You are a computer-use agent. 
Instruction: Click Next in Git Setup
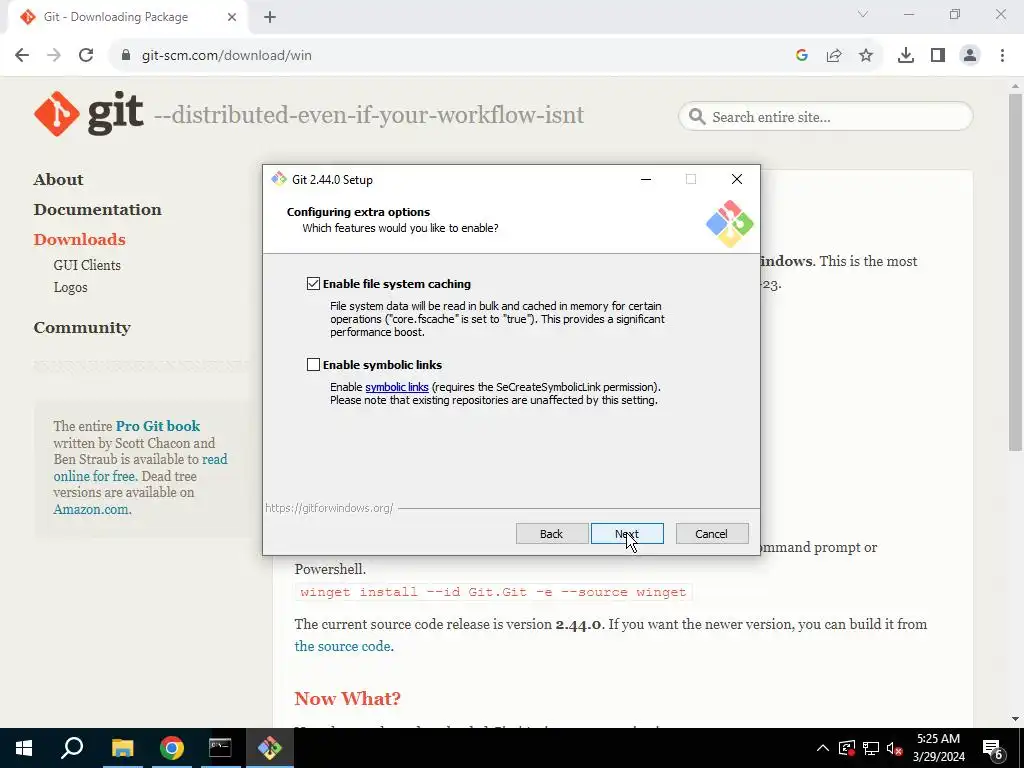tap(627, 534)
